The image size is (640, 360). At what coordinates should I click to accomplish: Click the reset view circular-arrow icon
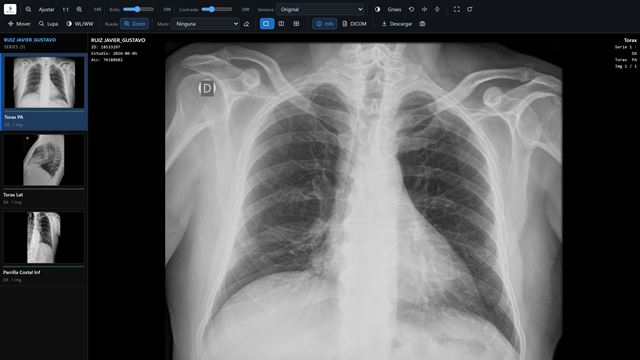tap(470, 9)
